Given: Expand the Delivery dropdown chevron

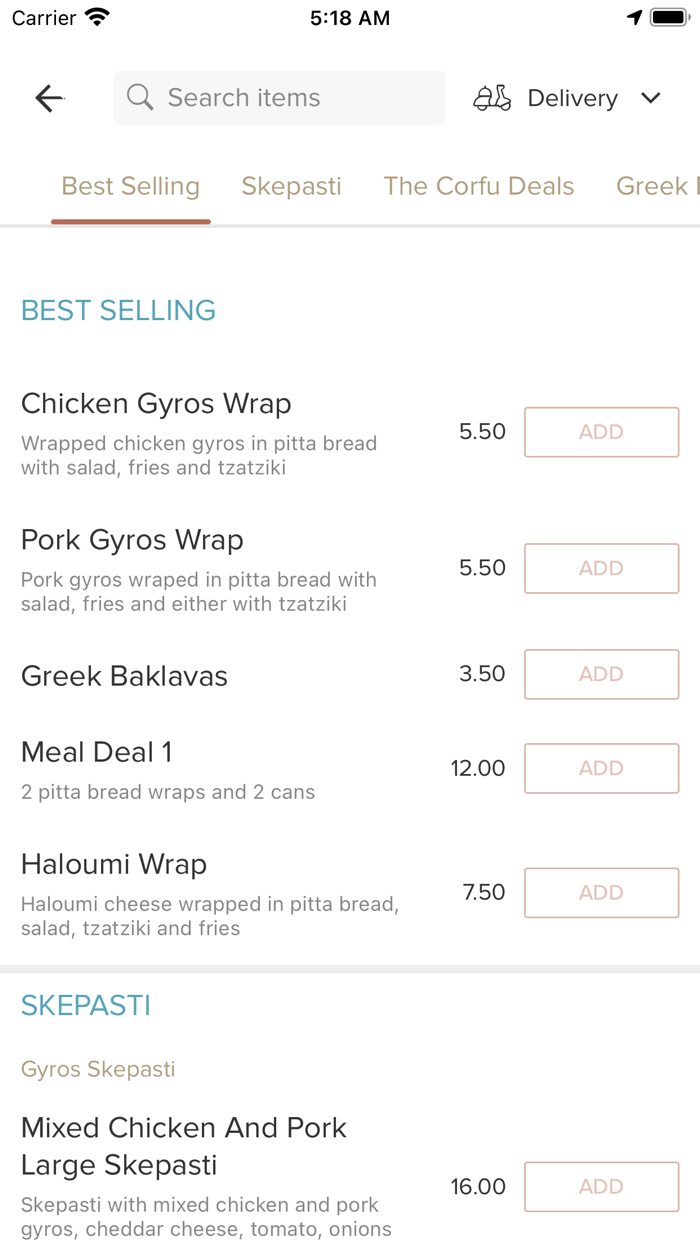Looking at the screenshot, I should click(651, 98).
